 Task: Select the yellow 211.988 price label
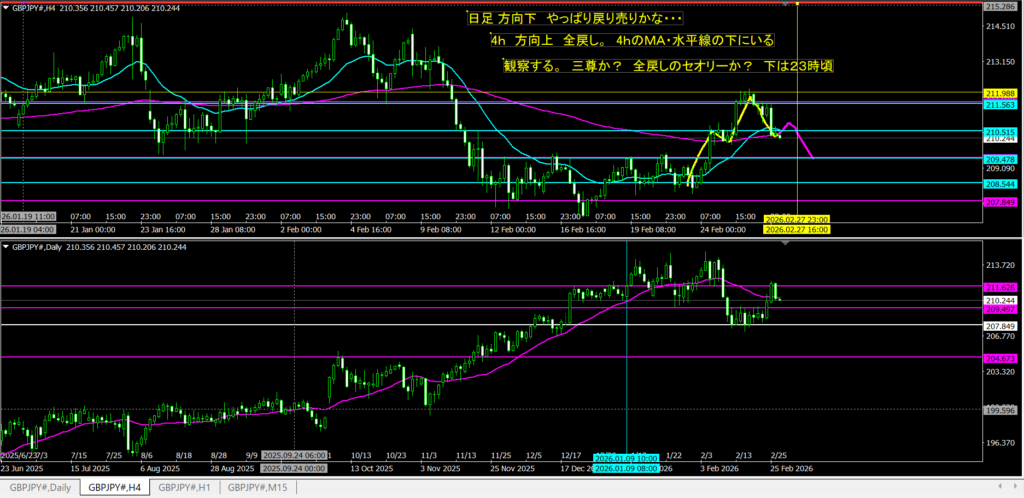pos(1000,93)
